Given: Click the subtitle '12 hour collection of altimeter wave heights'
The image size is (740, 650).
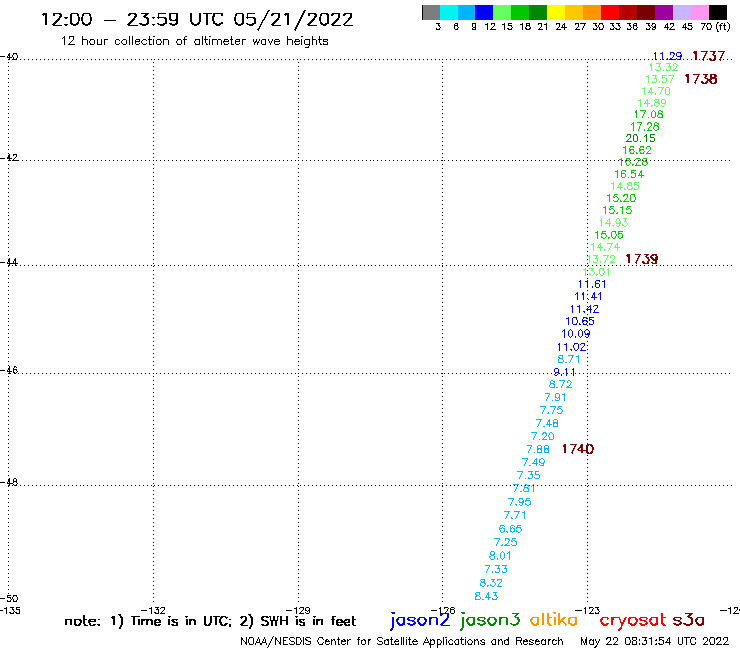Looking at the screenshot, I should [194, 41].
